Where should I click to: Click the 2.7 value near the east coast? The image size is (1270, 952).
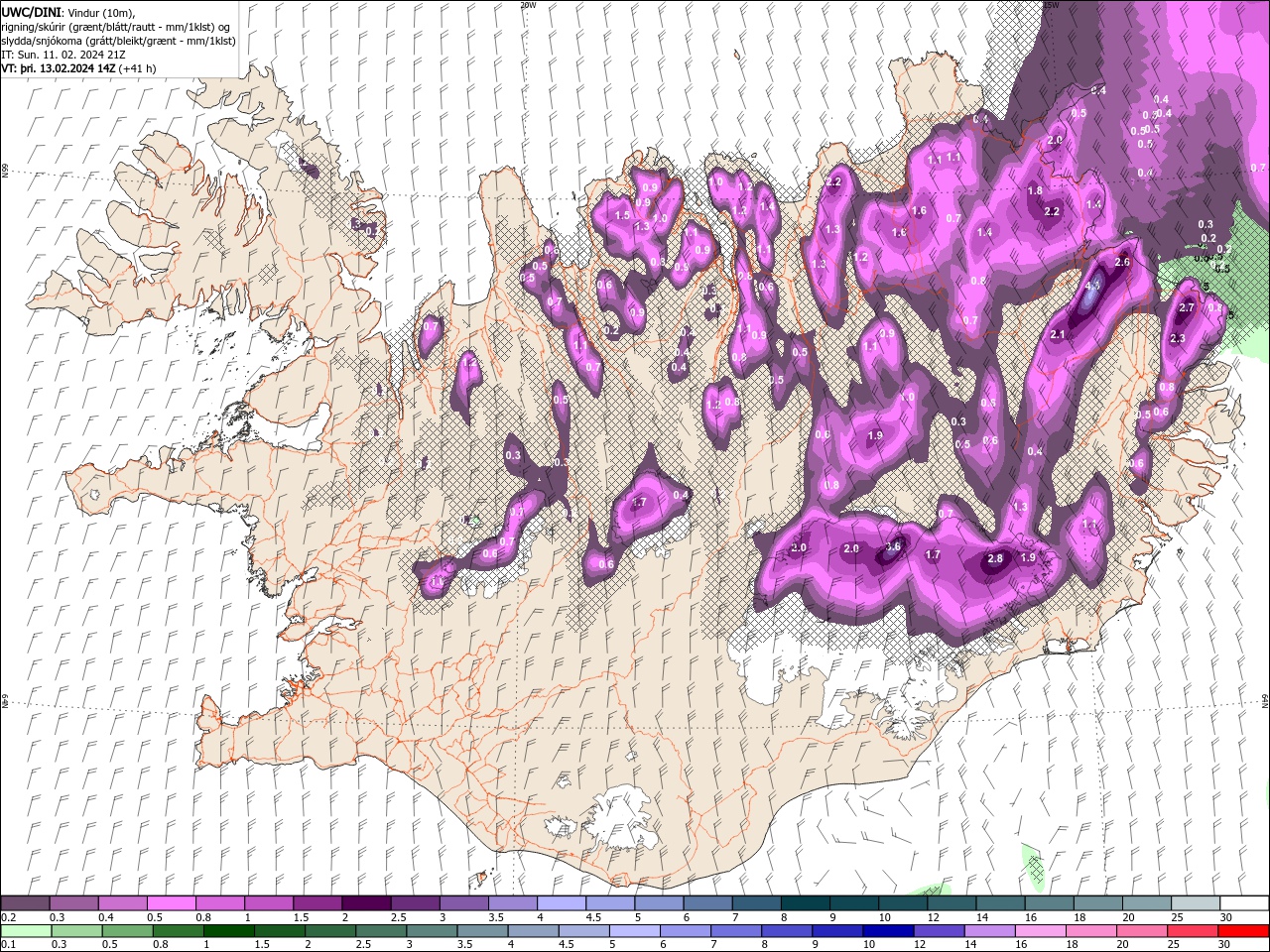tap(1186, 308)
